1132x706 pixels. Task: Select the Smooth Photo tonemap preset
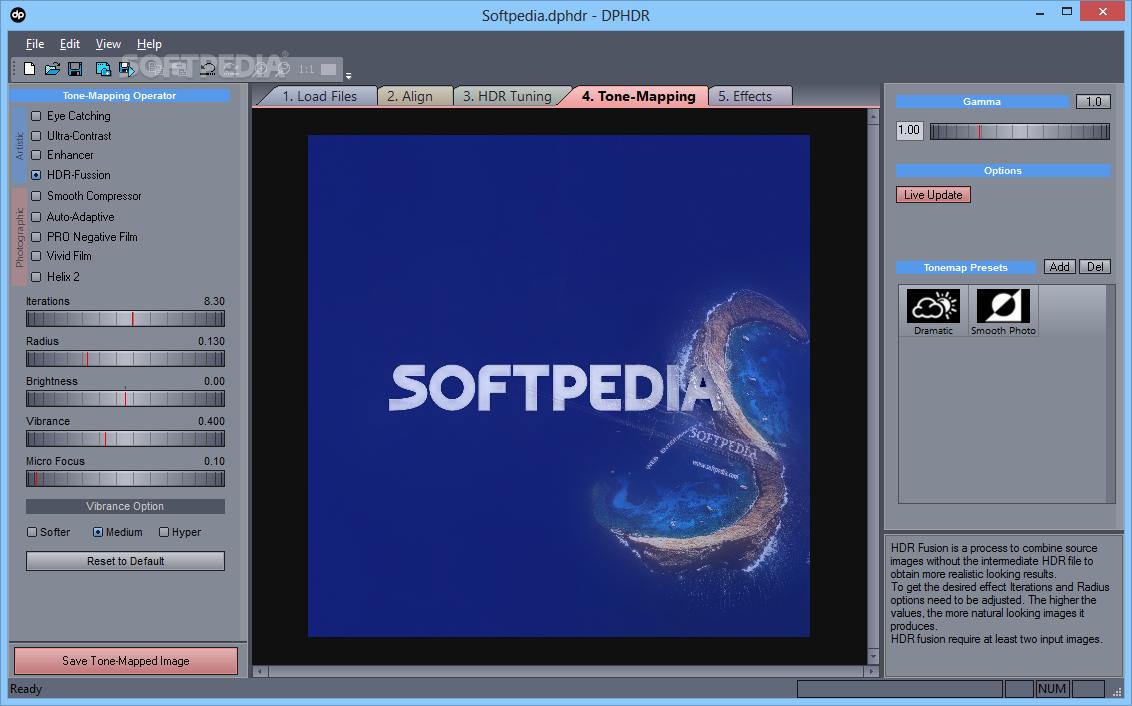(x=1003, y=311)
